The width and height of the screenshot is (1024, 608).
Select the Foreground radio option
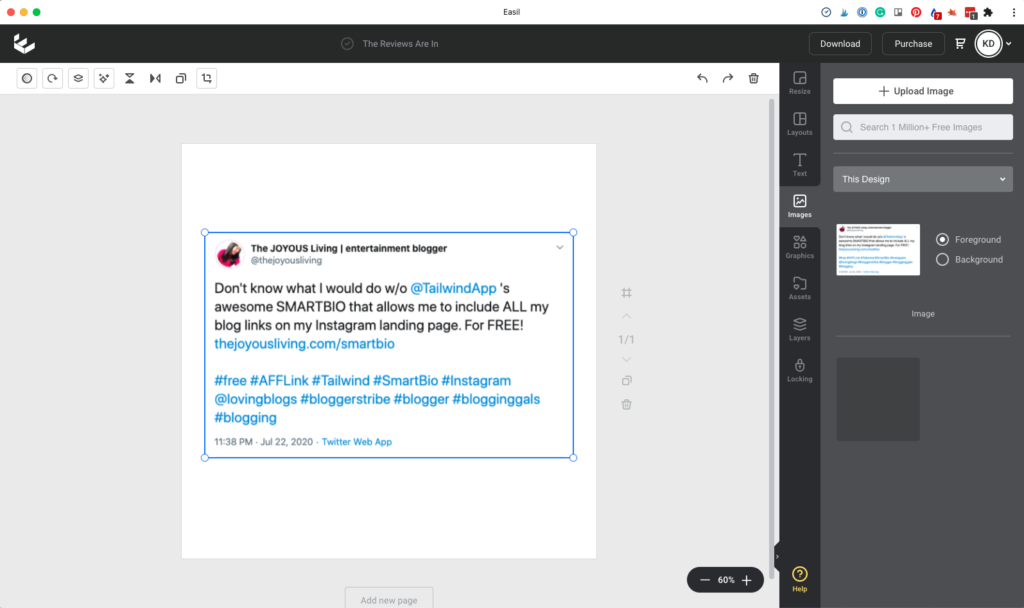pos(942,240)
